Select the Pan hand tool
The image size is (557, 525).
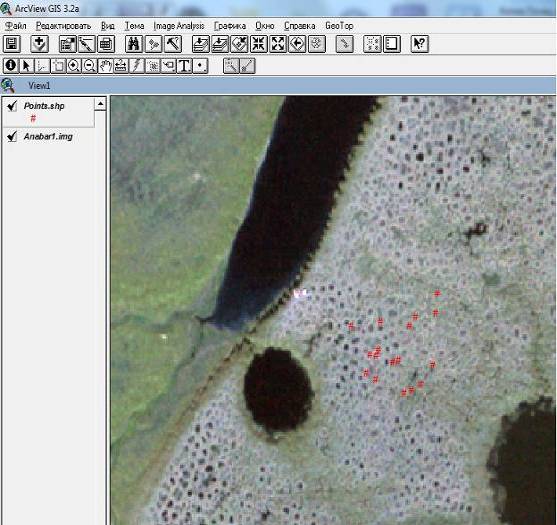click(105, 66)
